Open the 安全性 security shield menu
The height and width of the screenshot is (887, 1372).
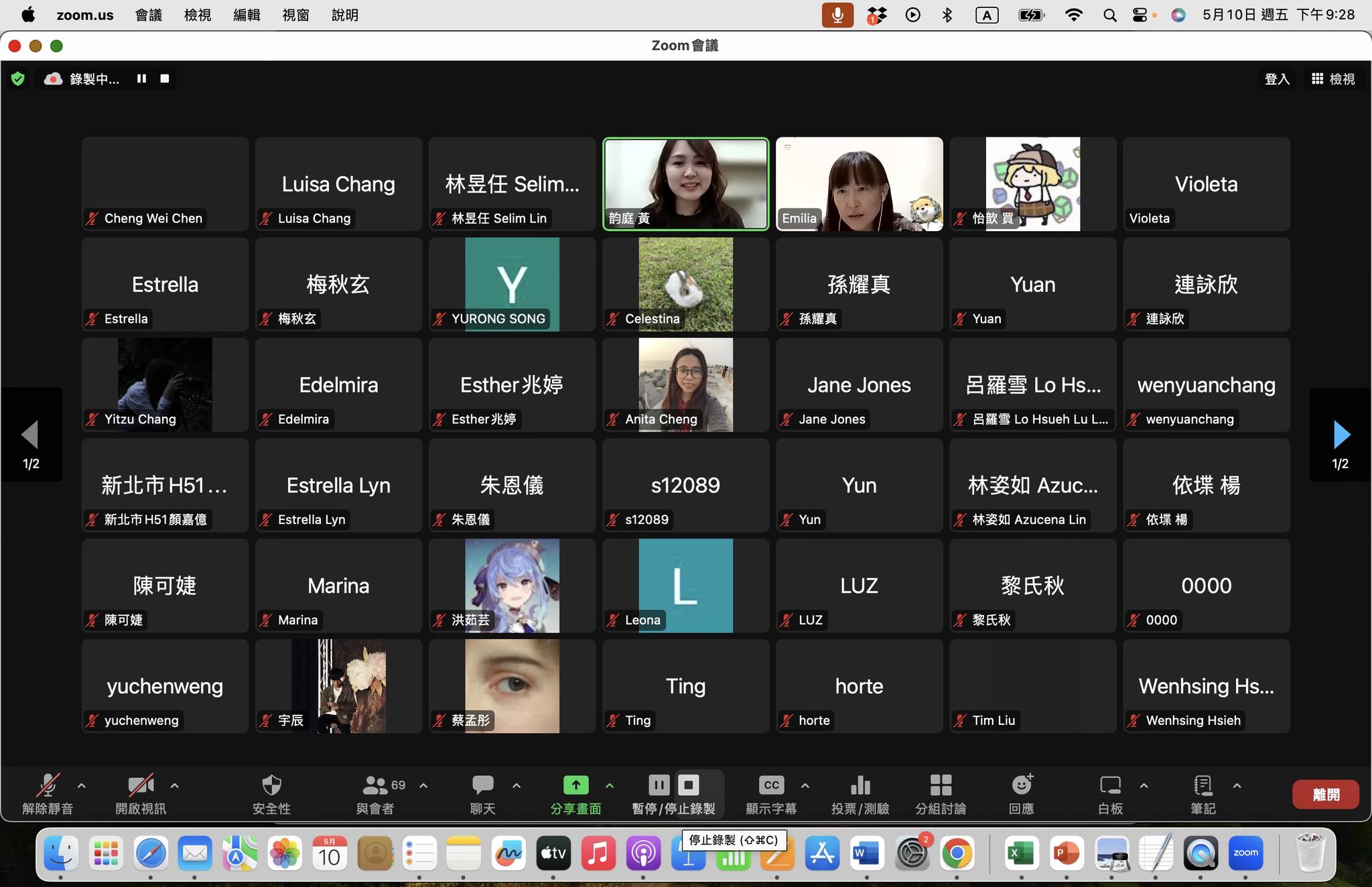[271, 795]
